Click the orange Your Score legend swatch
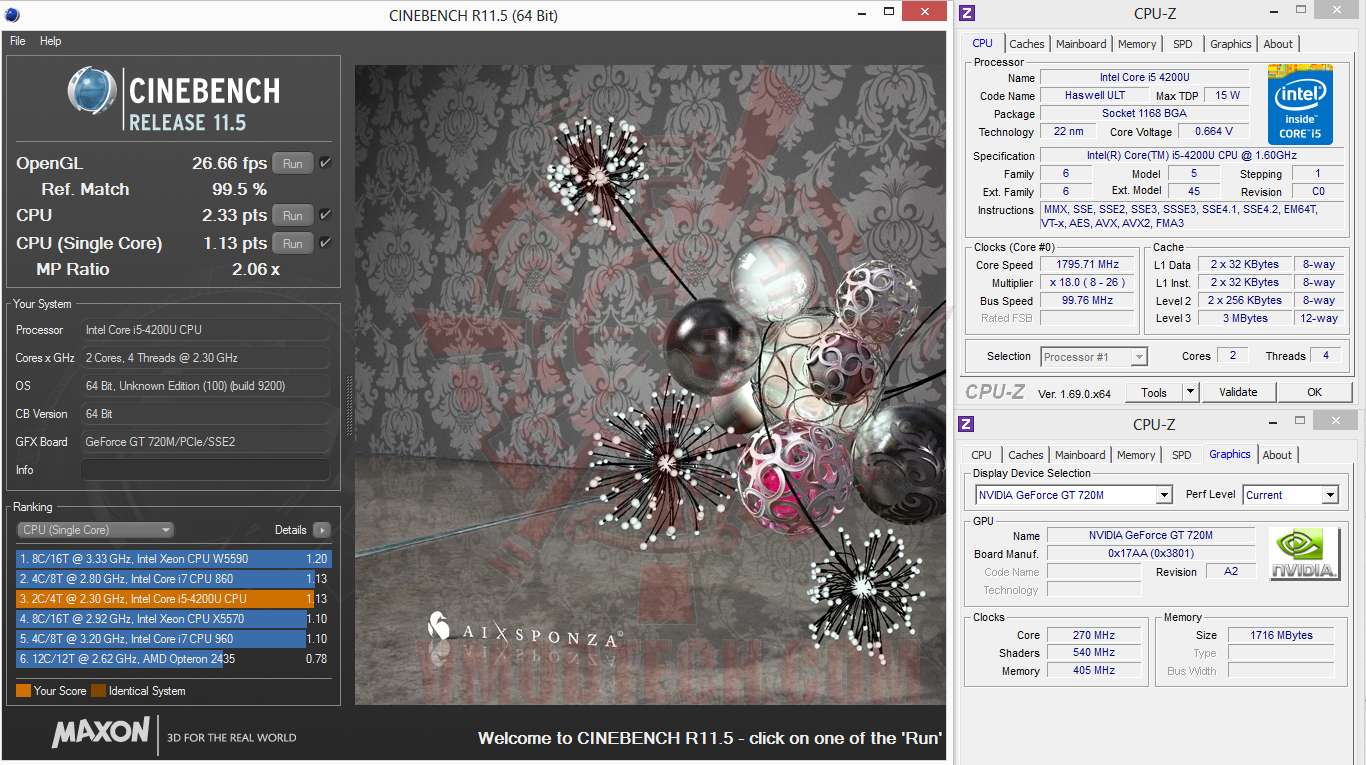Screen dimensions: 1366x765 (x=23, y=690)
